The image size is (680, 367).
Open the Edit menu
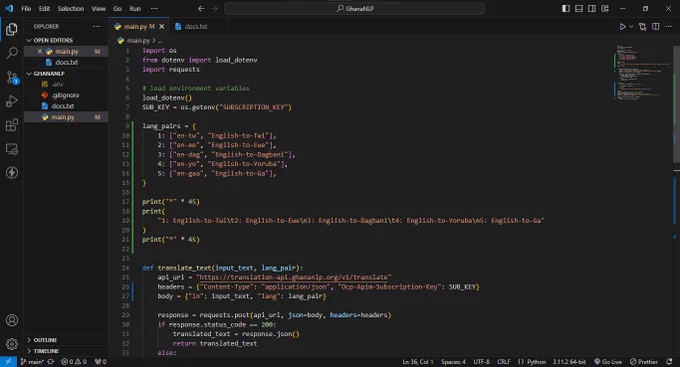coord(44,8)
